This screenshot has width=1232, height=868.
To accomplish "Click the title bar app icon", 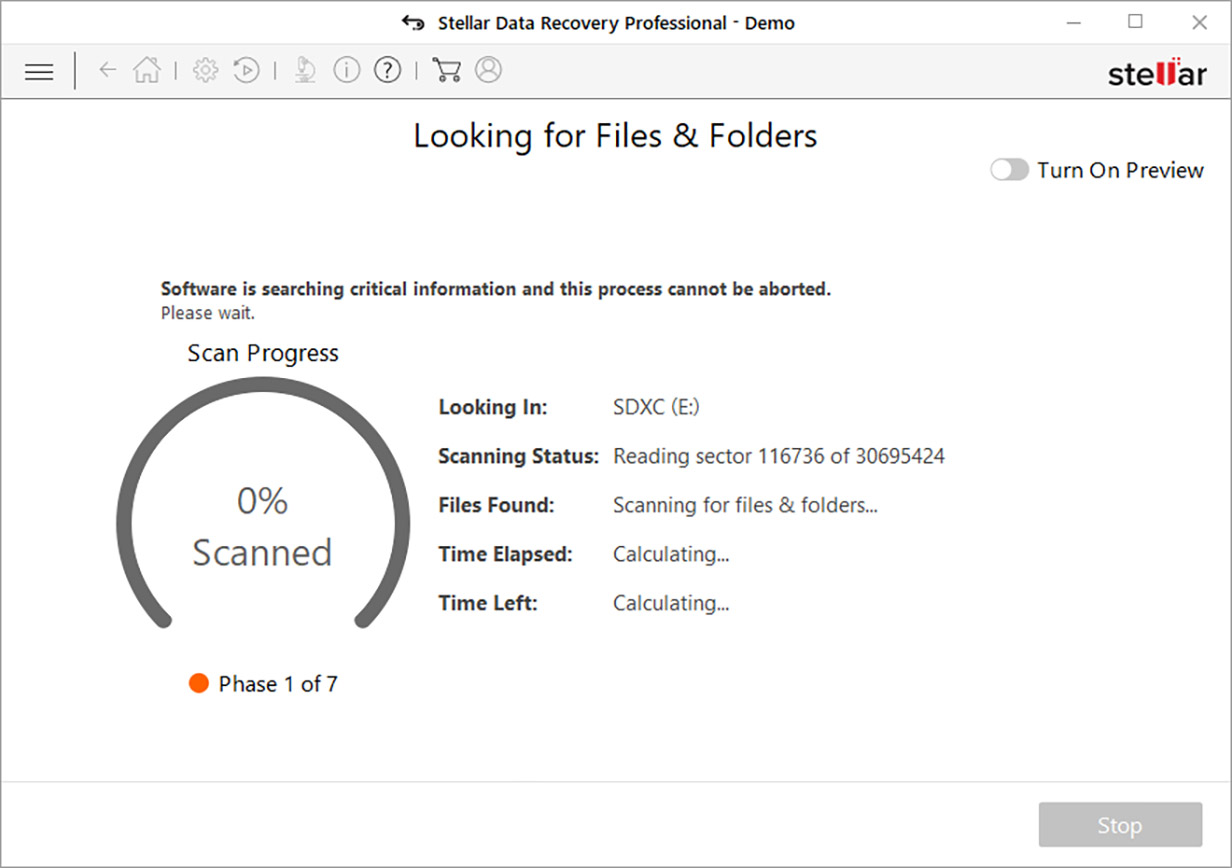I will (413, 22).
